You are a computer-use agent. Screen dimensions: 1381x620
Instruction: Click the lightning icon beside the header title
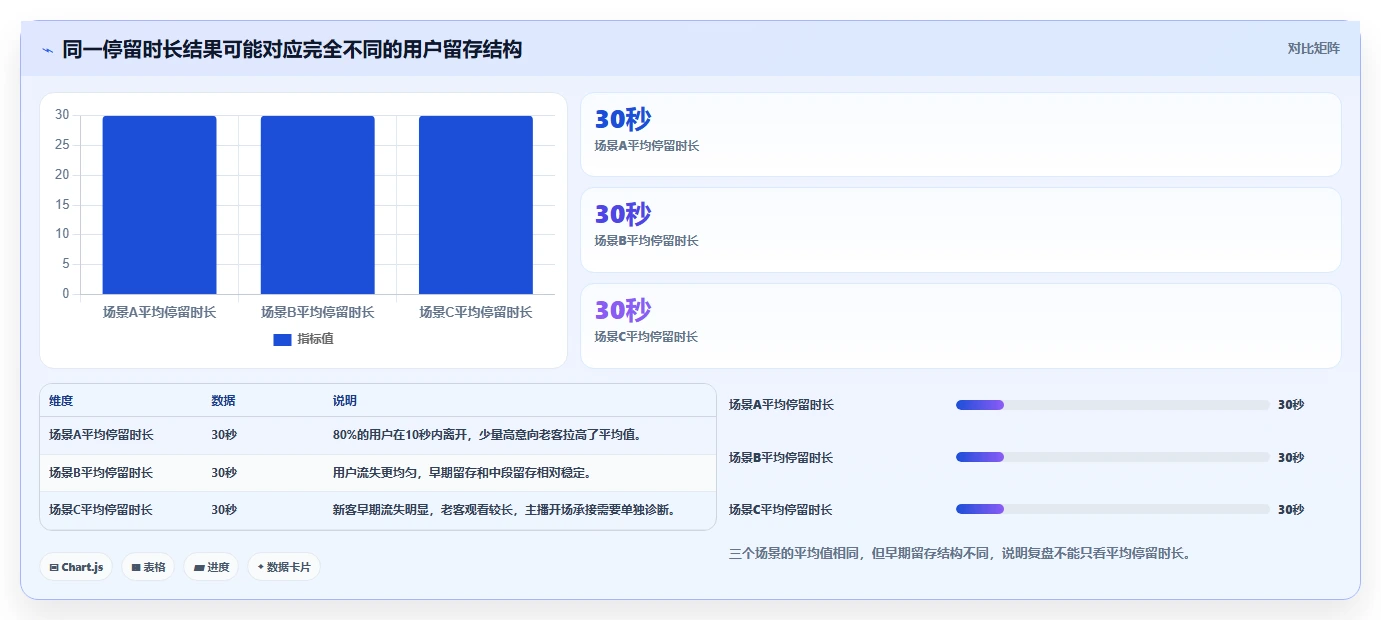click(x=47, y=50)
